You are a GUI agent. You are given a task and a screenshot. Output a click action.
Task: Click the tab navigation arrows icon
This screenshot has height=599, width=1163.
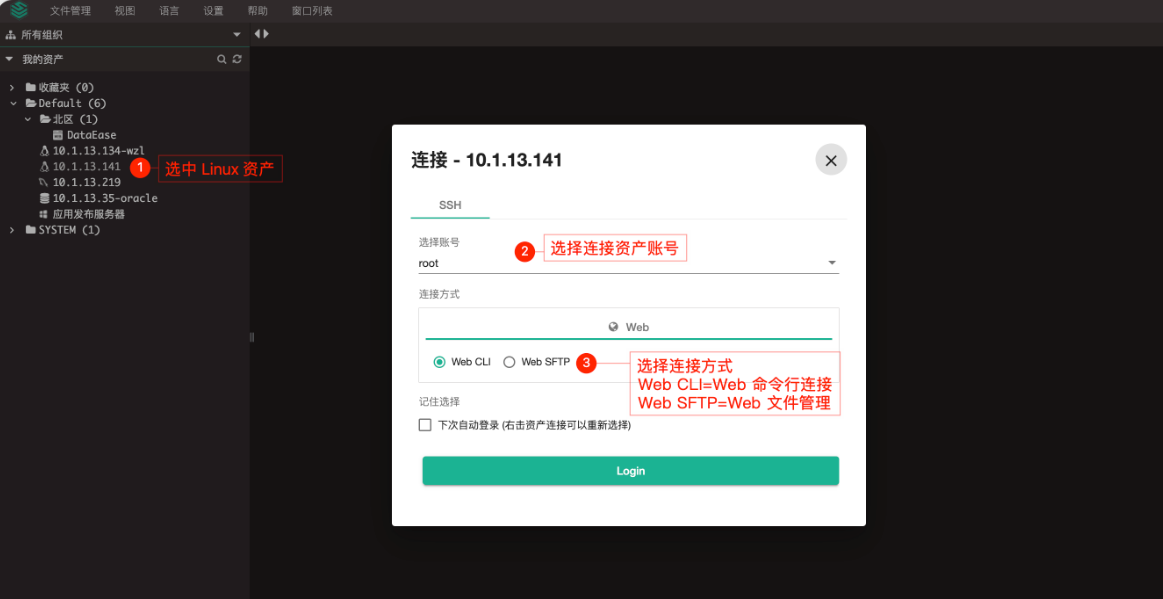(262, 34)
